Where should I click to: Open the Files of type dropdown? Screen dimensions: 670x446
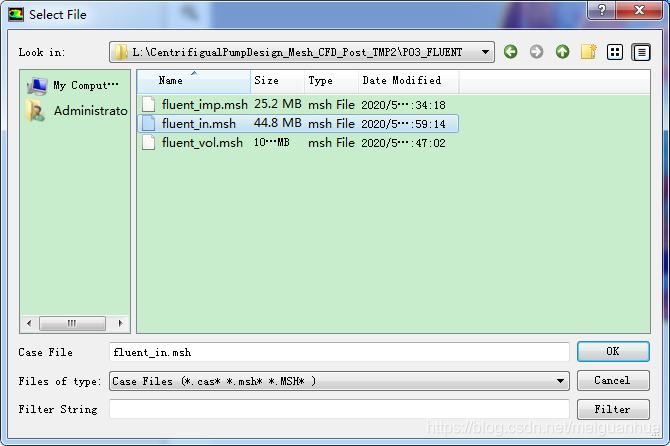pyautogui.click(x=560, y=381)
